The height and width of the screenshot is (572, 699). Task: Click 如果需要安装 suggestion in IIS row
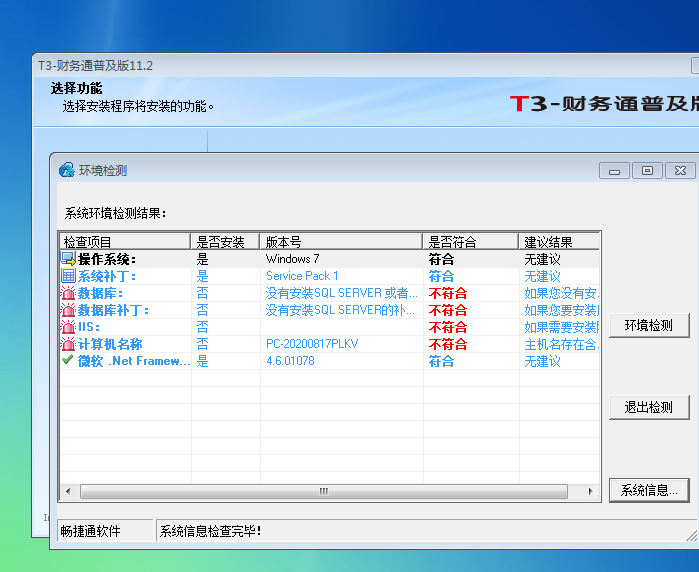pyautogui.click(x=562, y=327)
